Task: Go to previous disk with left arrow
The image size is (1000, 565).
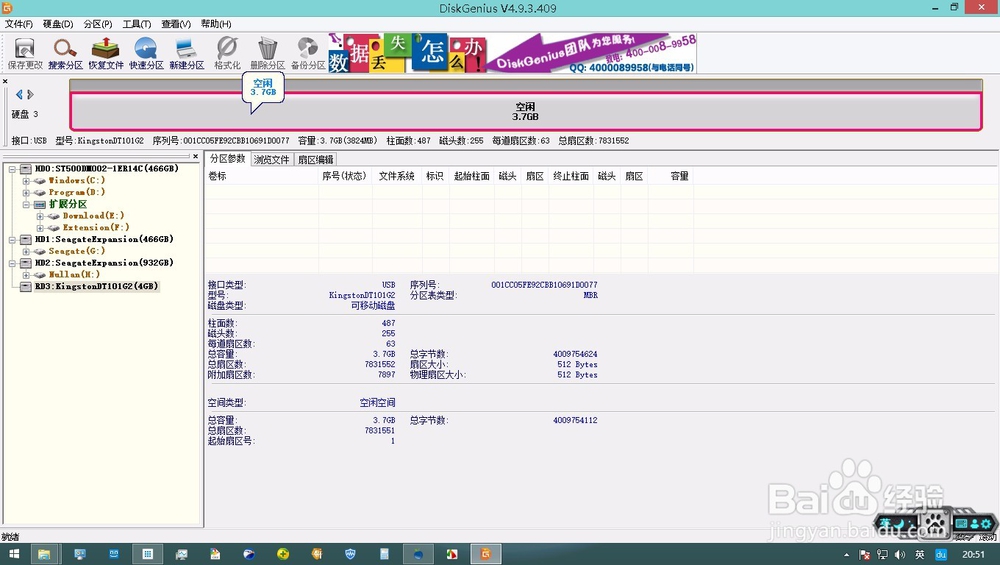Action: click(x=19, y=94)
